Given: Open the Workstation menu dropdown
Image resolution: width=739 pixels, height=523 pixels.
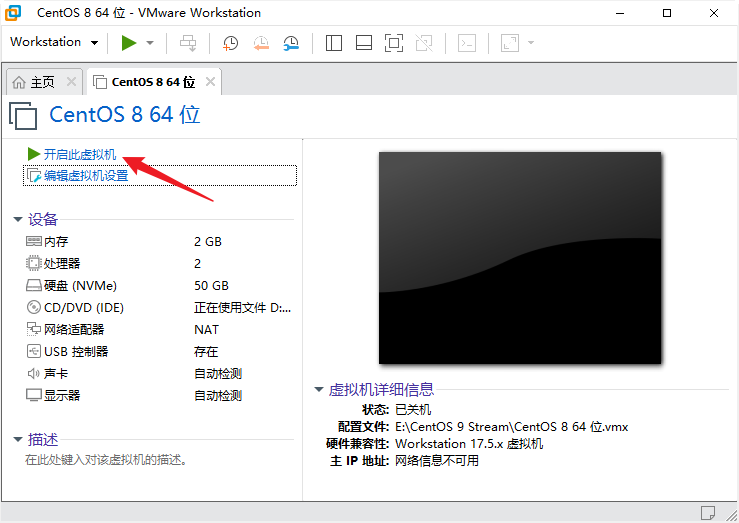Looking at the screenshot, I should [54, 42].
